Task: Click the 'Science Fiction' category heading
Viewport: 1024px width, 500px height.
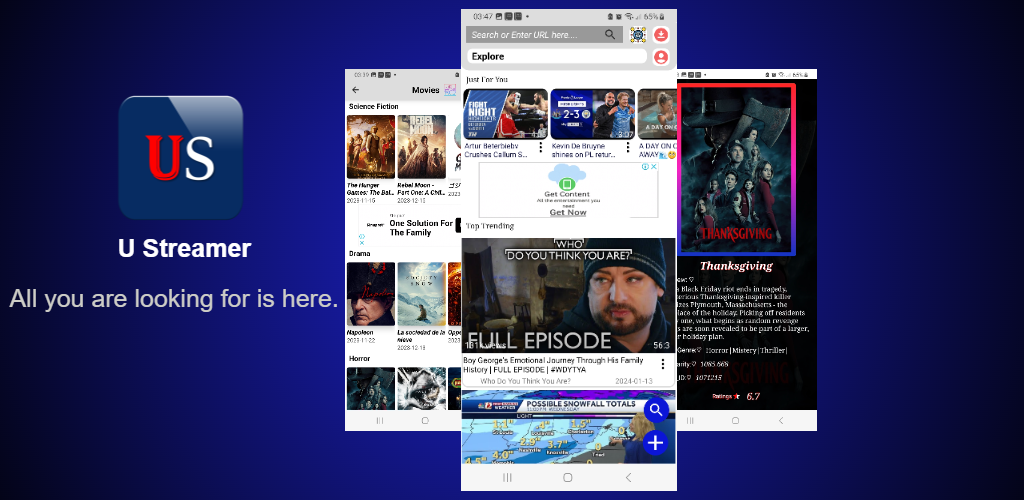Action: [x=374, y=106]
